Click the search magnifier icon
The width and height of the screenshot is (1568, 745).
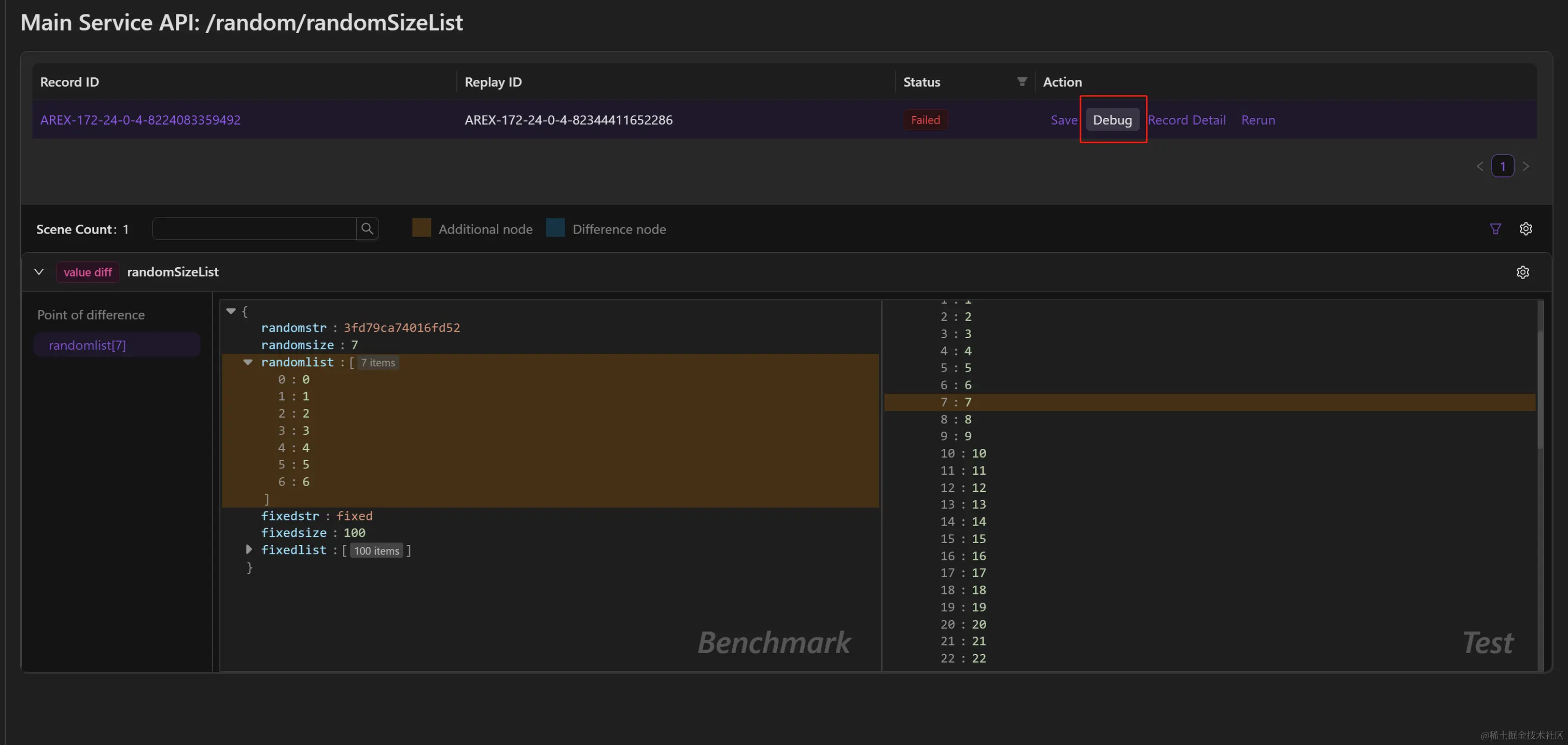(x=367, y=228)
